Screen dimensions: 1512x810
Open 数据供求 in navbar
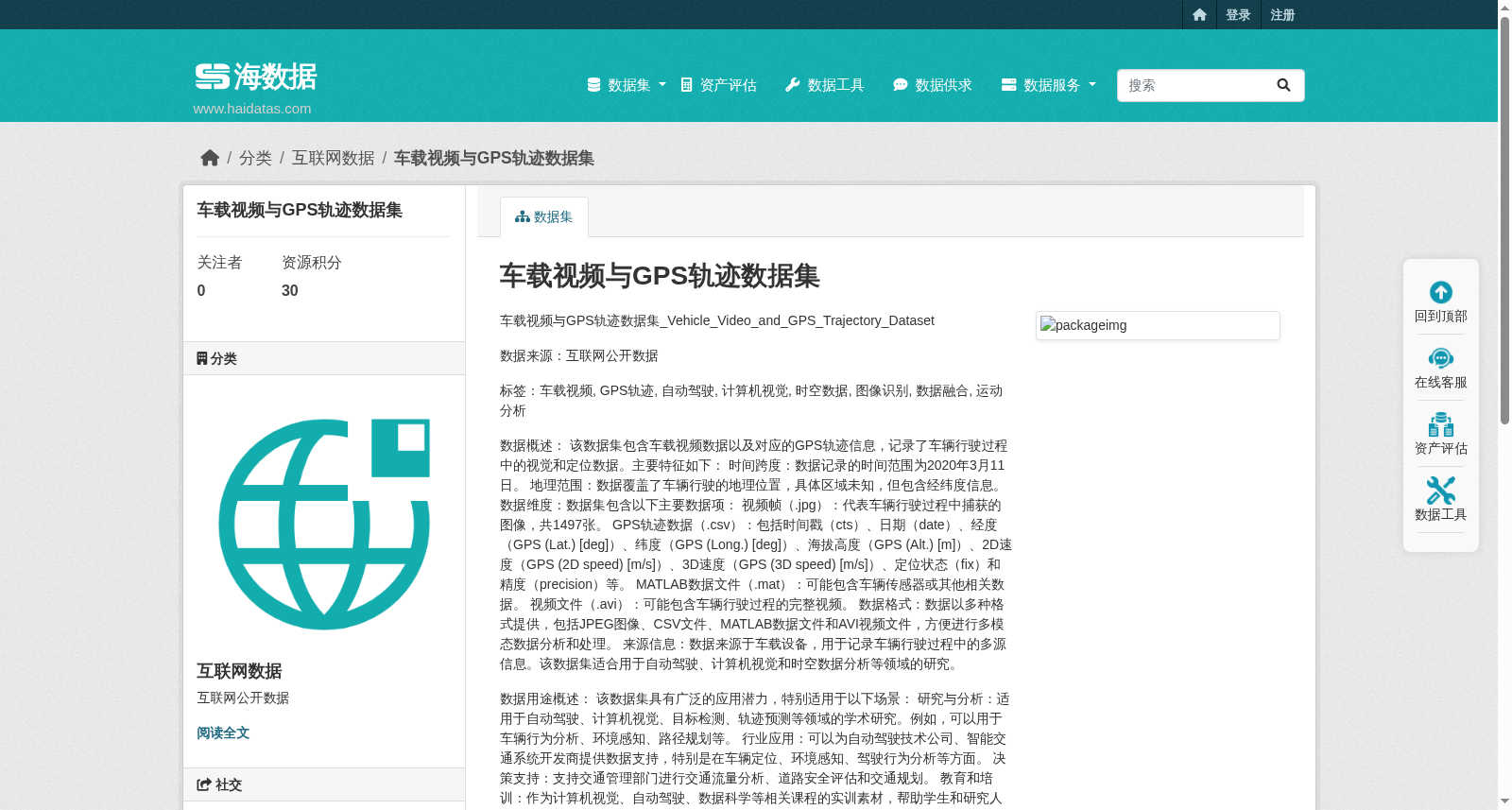coord(933,85)
